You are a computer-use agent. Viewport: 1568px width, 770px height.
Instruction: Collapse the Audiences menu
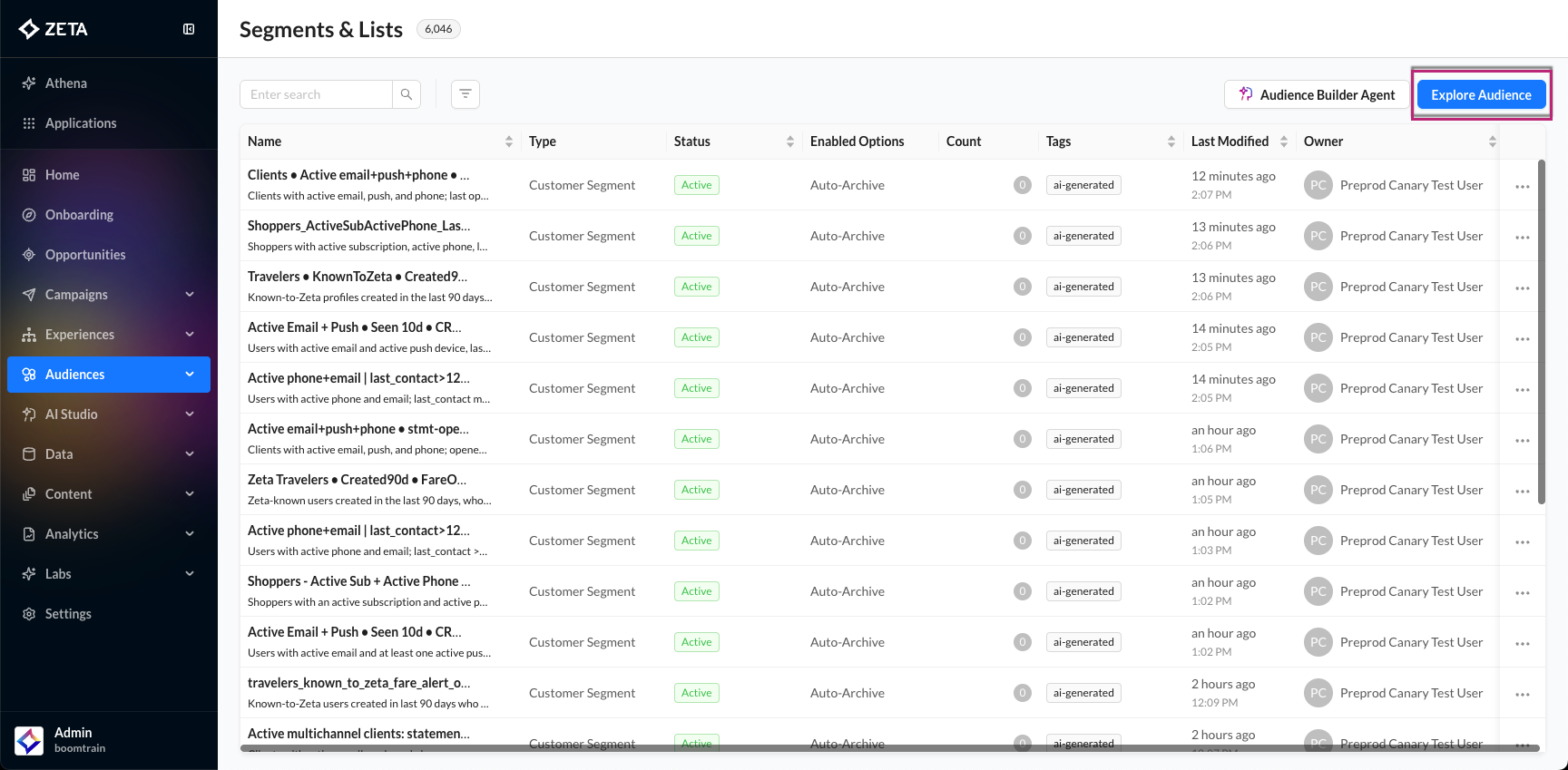[x=190, y=375]
